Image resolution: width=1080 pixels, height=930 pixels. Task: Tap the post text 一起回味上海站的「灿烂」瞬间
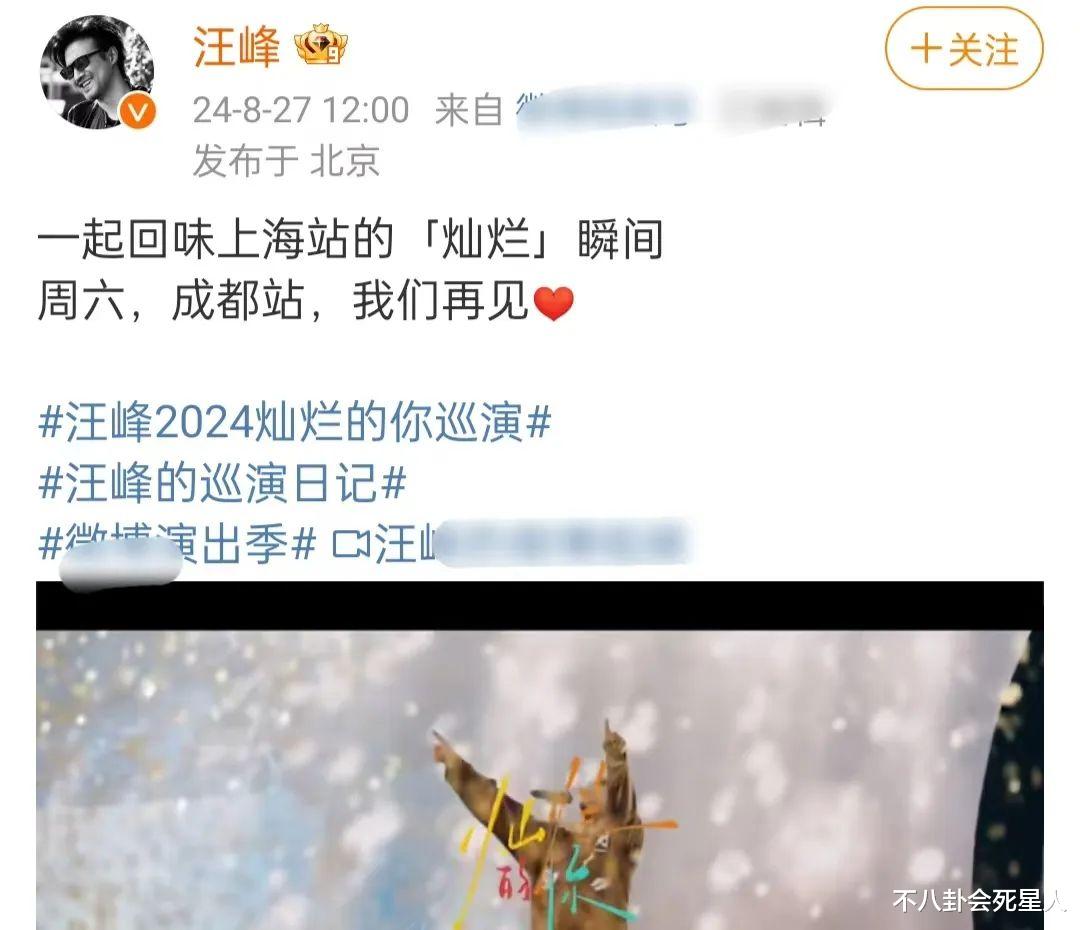(x=350, y=240)
